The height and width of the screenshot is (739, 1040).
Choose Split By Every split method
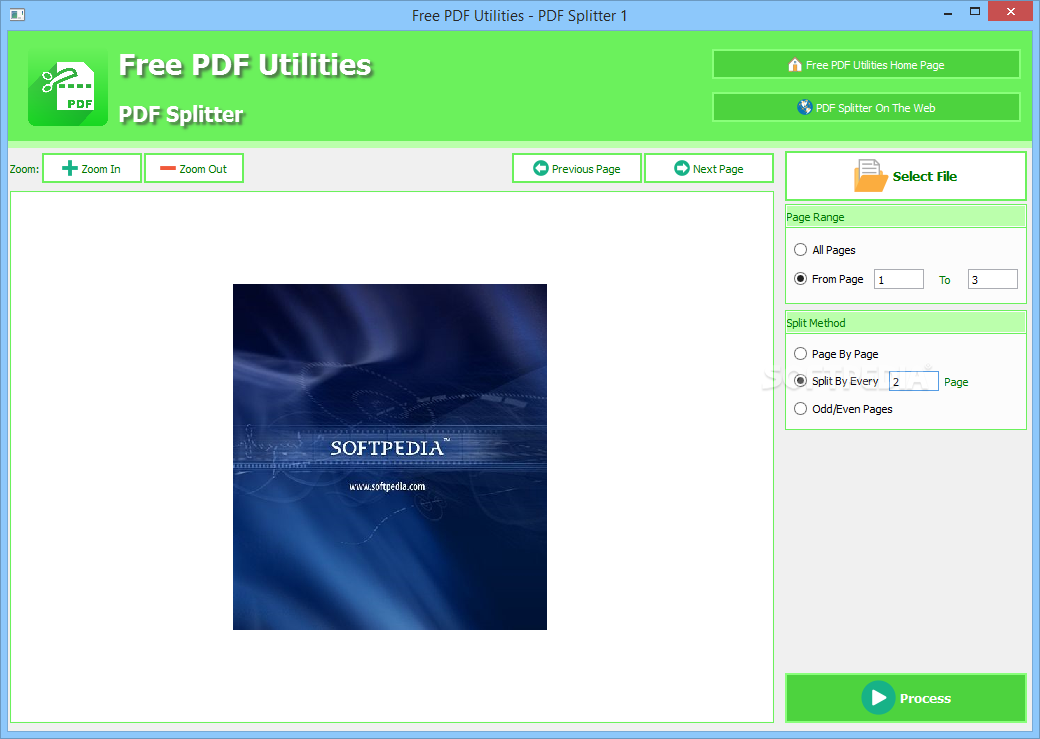pyautogui.click(x=801, y=381)
